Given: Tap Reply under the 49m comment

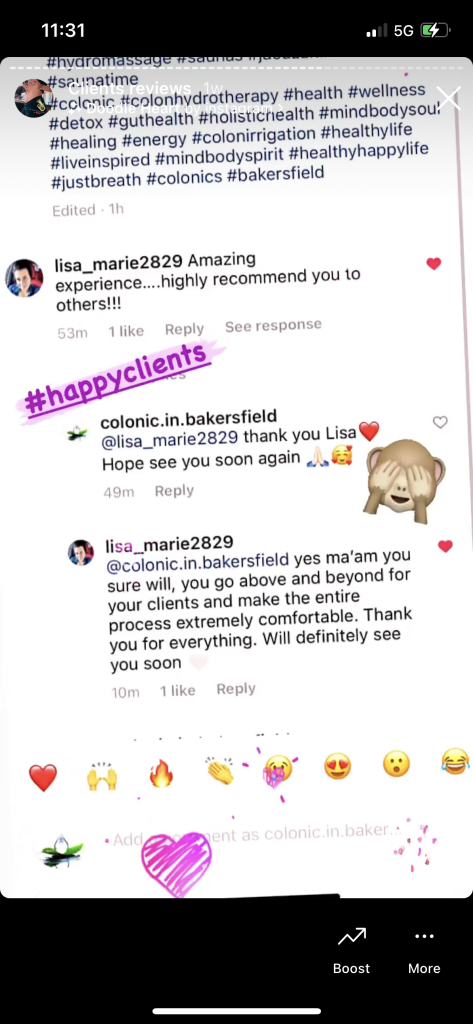Looking at the screenshot, I should 174,490.
